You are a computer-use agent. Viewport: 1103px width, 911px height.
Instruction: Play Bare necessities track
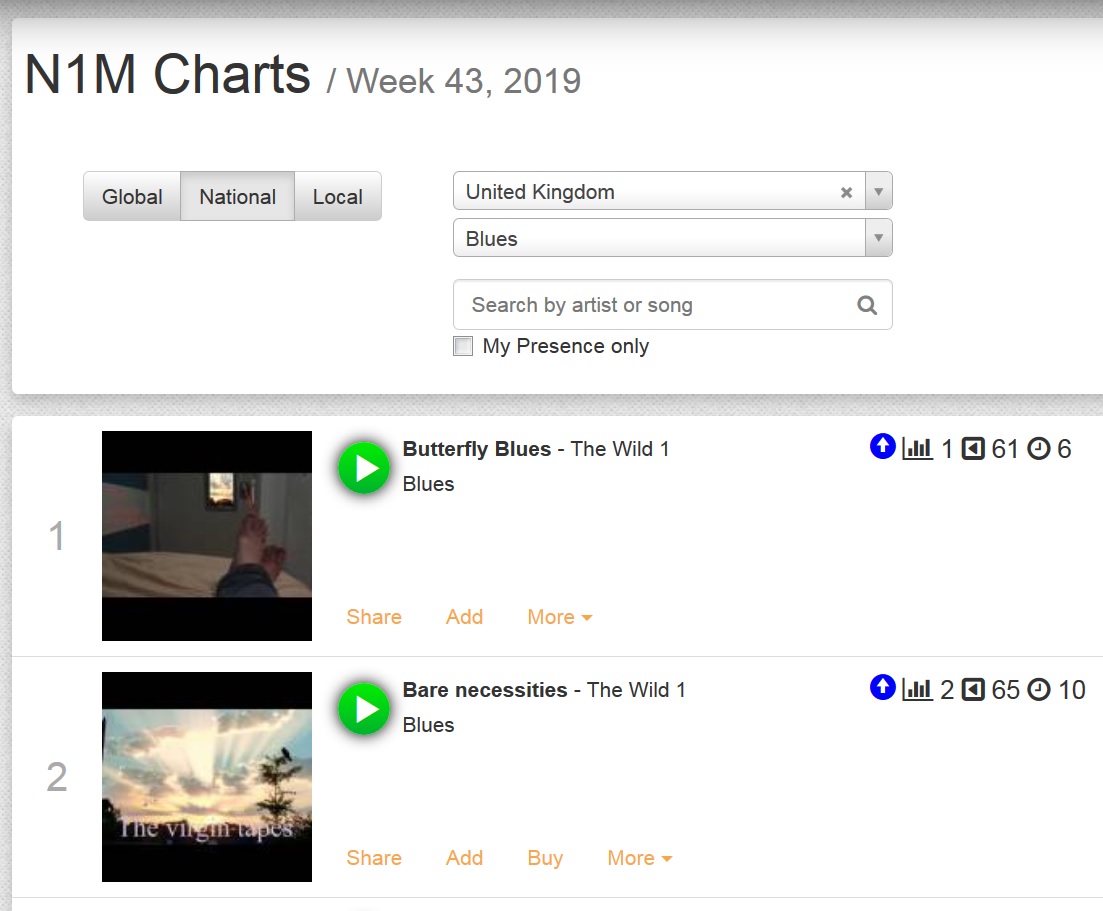(364, 708)
